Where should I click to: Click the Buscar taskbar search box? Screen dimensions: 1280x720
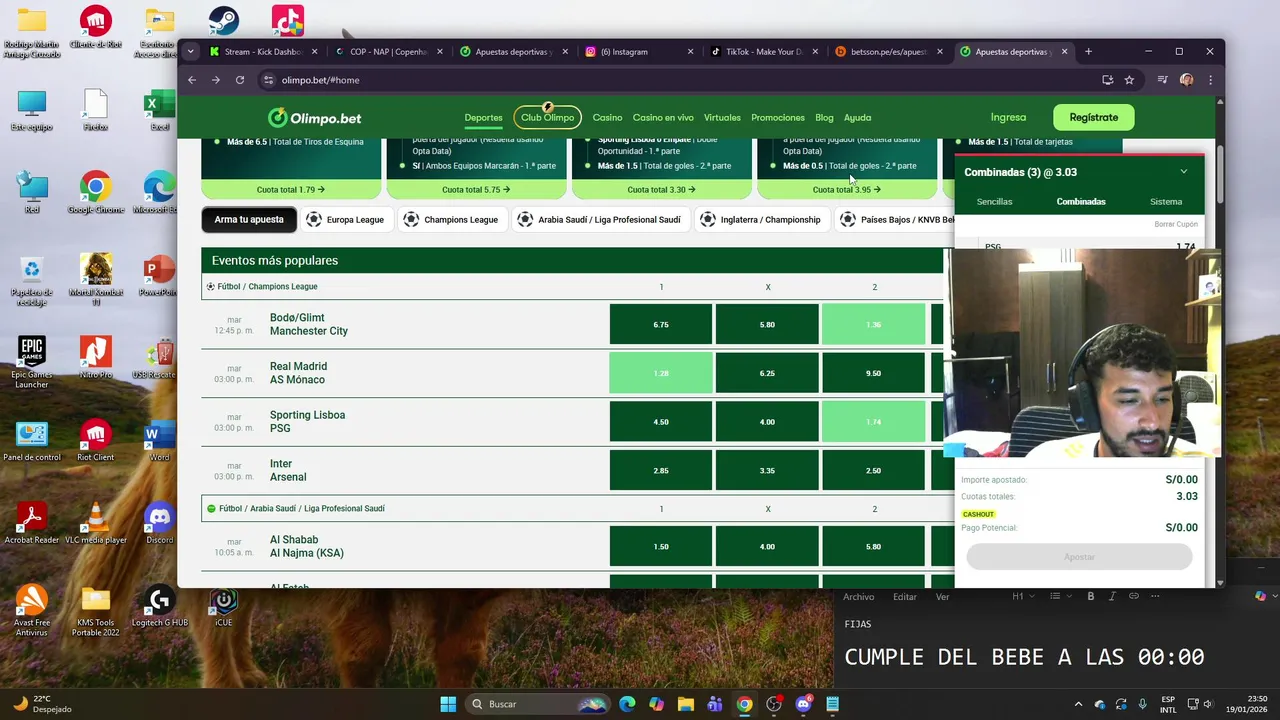(540, 704)
